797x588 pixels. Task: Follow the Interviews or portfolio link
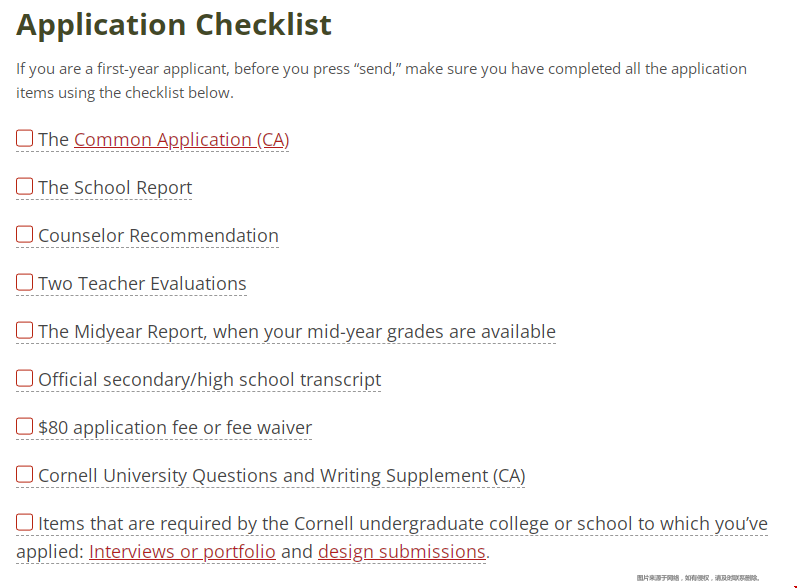tap(182, 552)
